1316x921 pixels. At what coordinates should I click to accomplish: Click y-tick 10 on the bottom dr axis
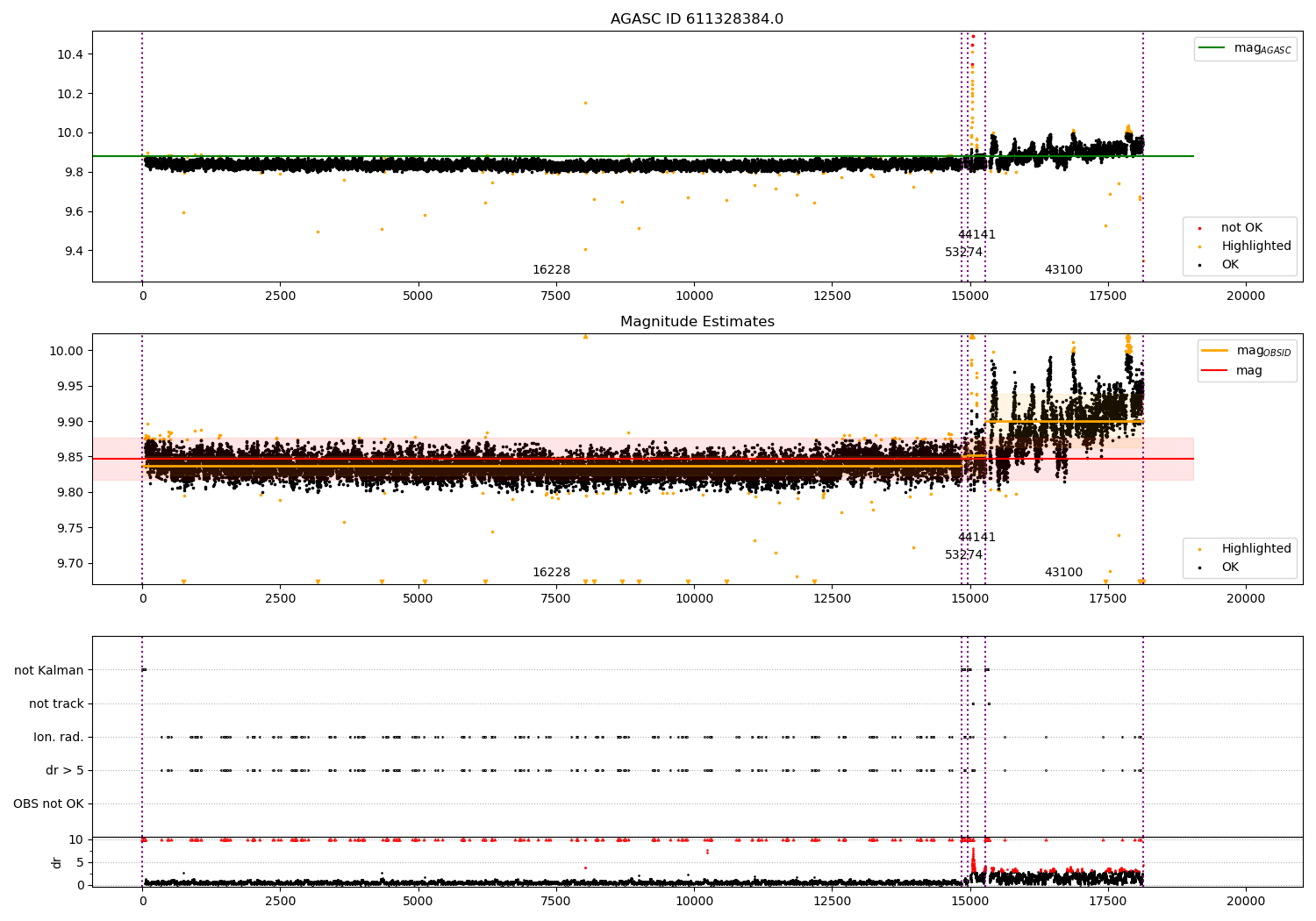(77, 840)
